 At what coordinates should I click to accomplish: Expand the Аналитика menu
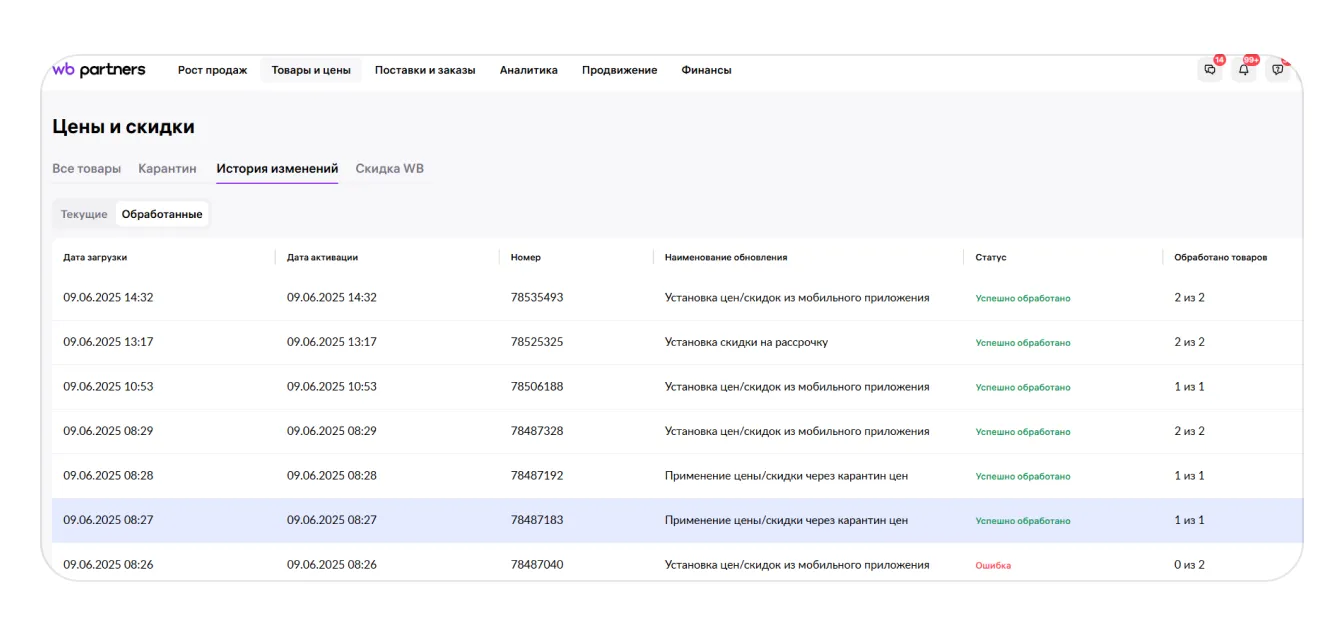(x=528, y=70)
